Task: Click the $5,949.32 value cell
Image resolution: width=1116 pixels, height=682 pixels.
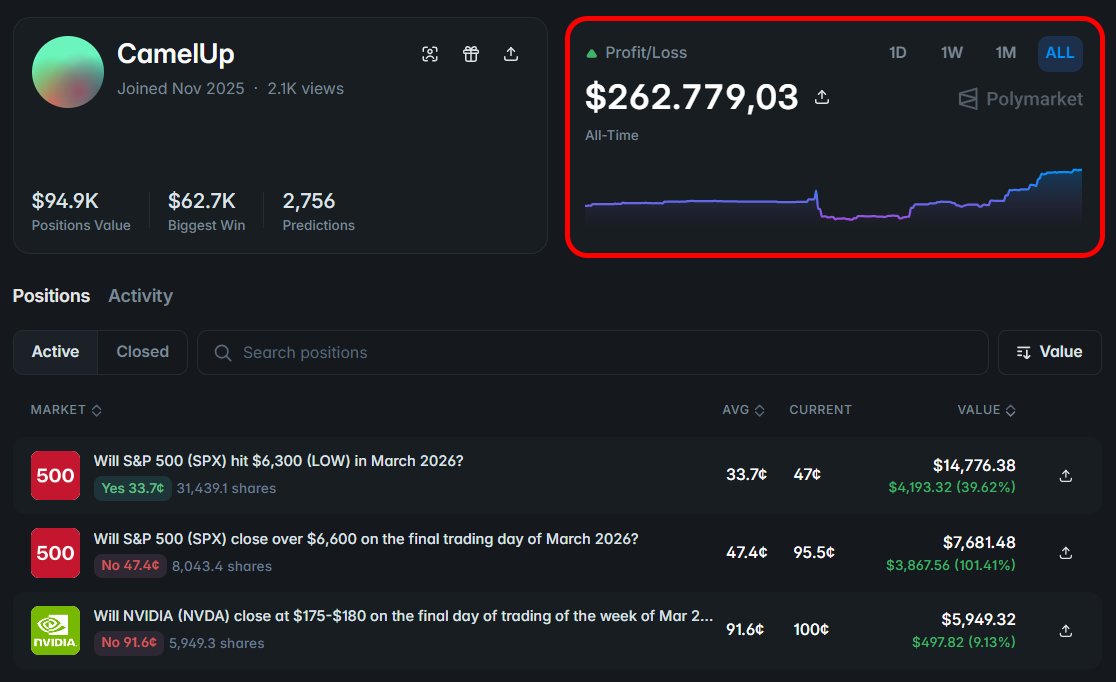Action: tap(978, 619)
